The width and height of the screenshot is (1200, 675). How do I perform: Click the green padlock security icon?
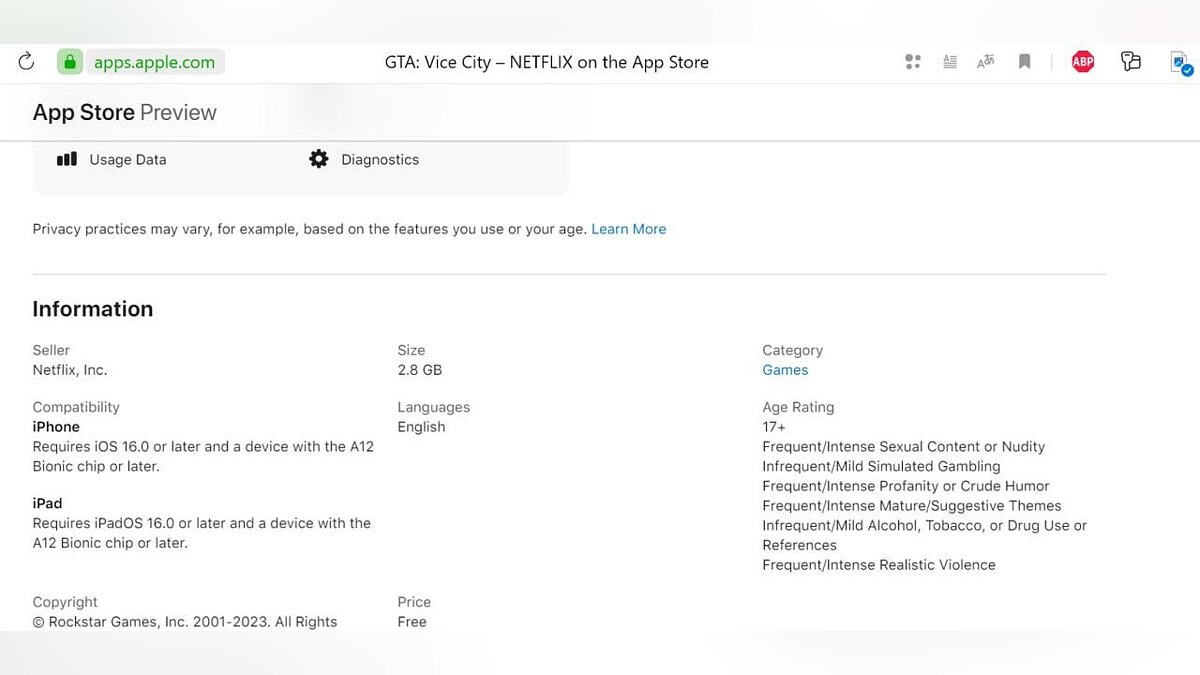(x=69, y=62)
